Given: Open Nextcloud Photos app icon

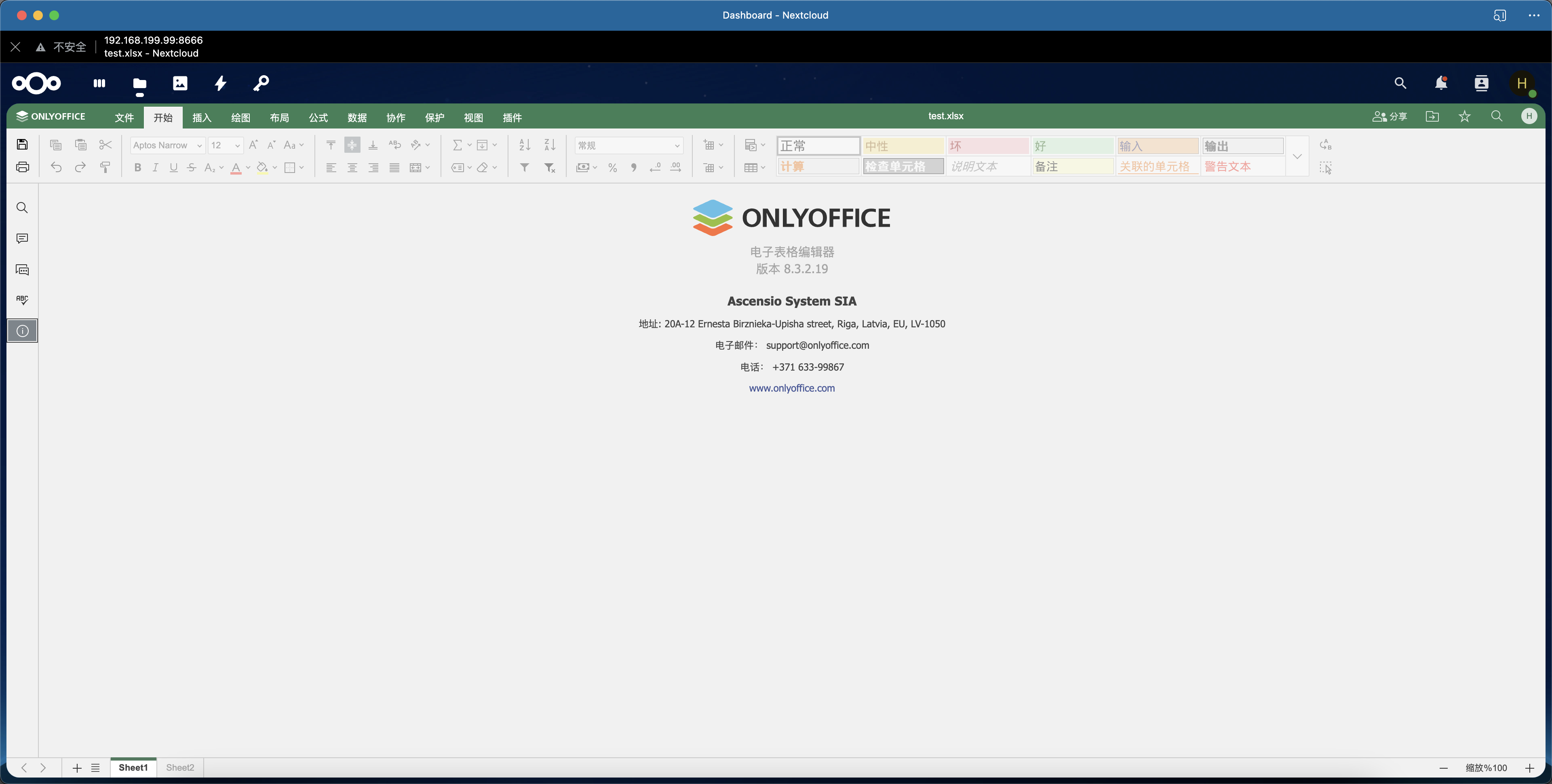Looking at the screenshot, I should pyautogui.click(x=180, y=83).
